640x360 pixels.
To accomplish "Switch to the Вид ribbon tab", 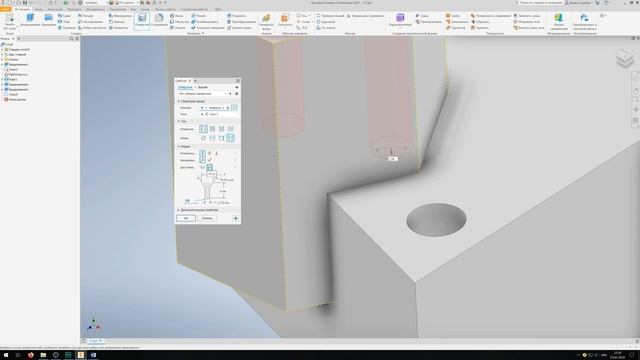I will pyautogui.click(x=133, y=9).
